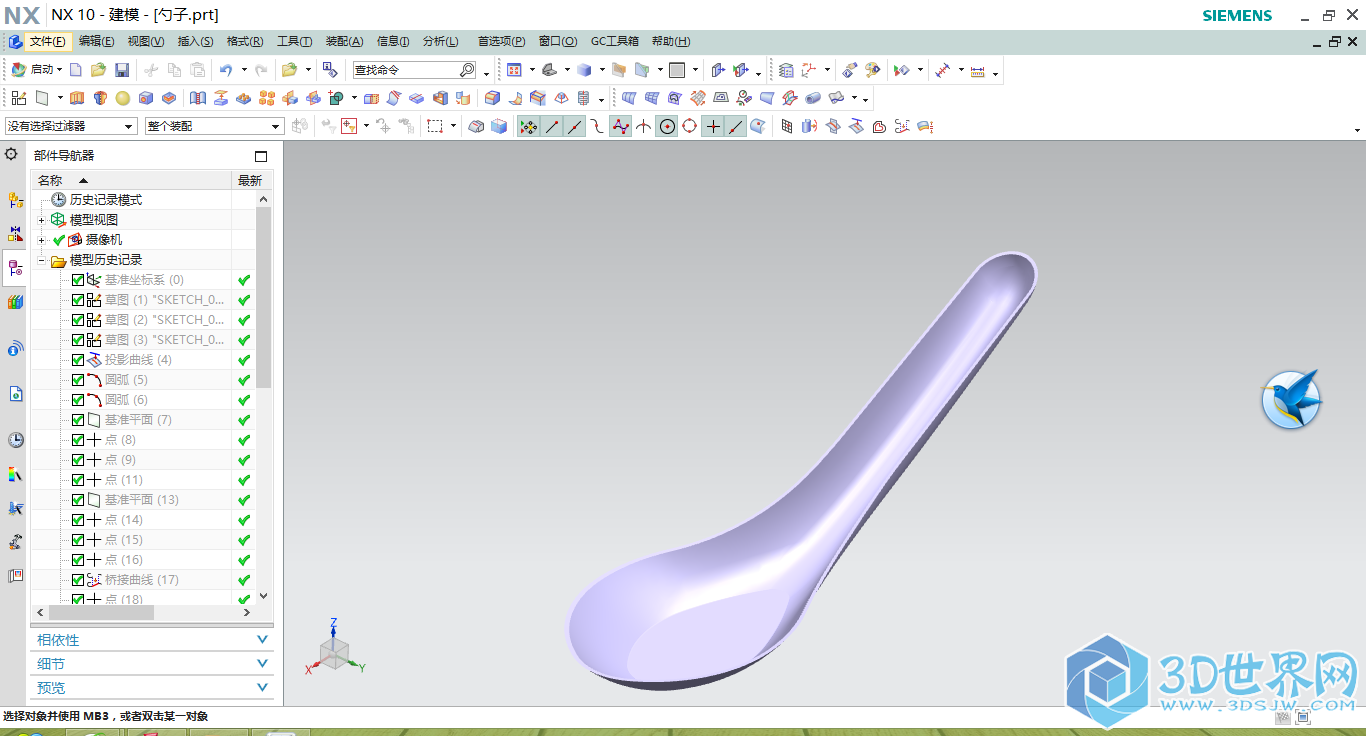The image size is (1366, 736).
Task: Click the New file icon
Action: (75, 70)
